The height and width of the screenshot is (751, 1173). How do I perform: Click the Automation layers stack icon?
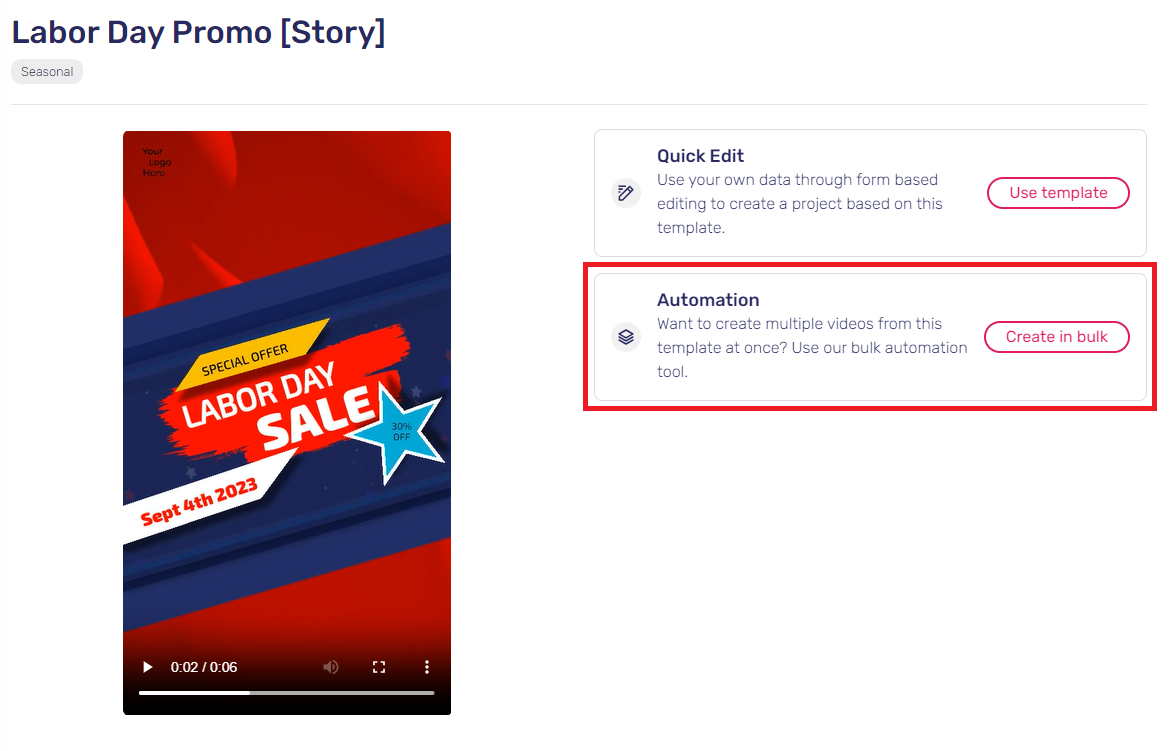626,337
